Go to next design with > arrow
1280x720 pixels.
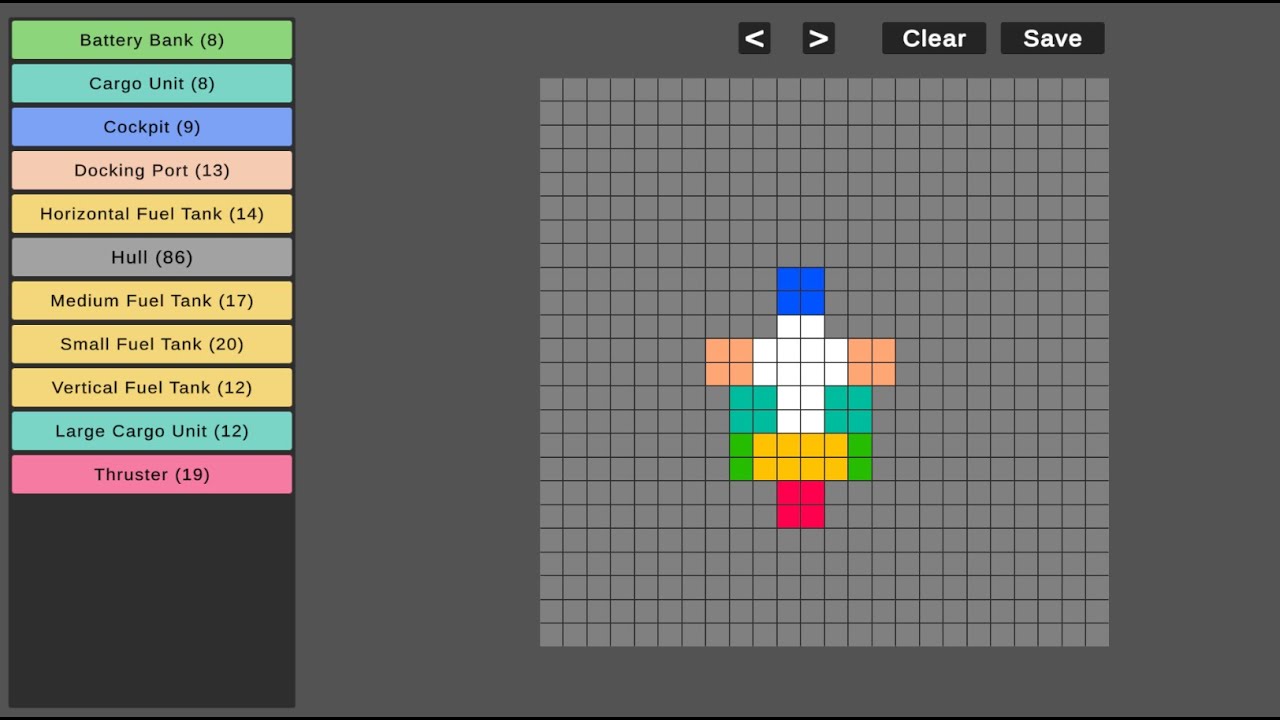coord(819,38)
